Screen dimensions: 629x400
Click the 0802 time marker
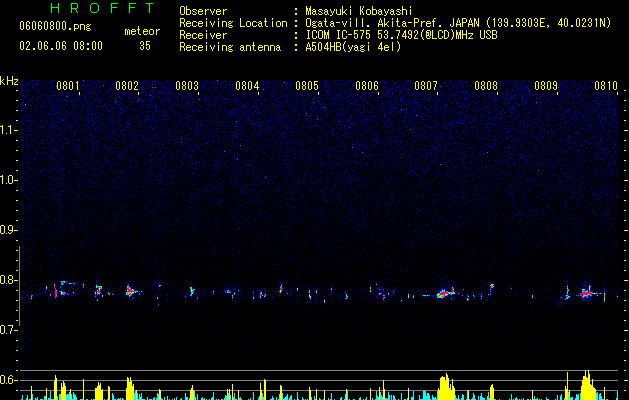tap(127, 86)
